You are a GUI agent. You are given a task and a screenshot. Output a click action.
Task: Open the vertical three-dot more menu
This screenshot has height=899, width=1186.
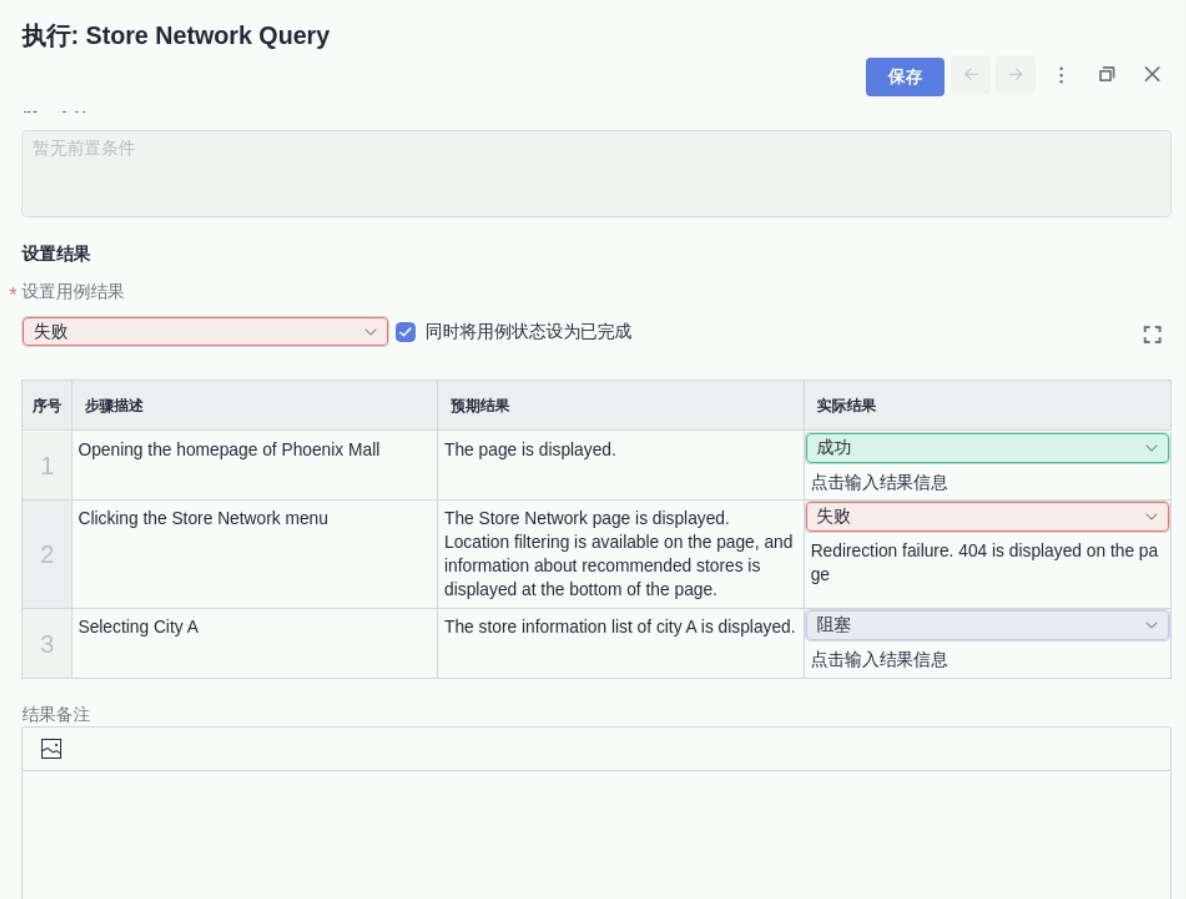point(1061,75)
